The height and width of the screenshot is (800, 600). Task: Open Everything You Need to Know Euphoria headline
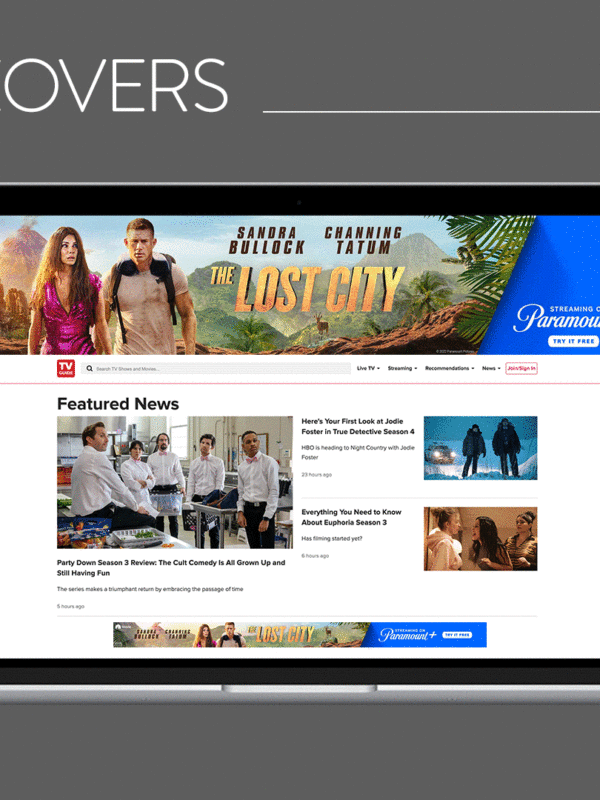[x=351, y=517]
